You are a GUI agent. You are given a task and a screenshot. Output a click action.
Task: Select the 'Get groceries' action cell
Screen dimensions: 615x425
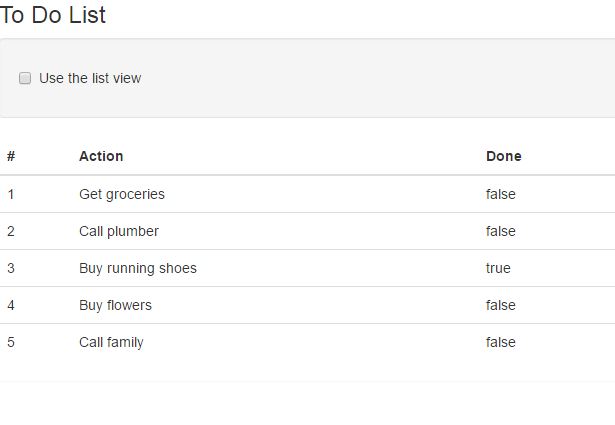pos(122,194)
